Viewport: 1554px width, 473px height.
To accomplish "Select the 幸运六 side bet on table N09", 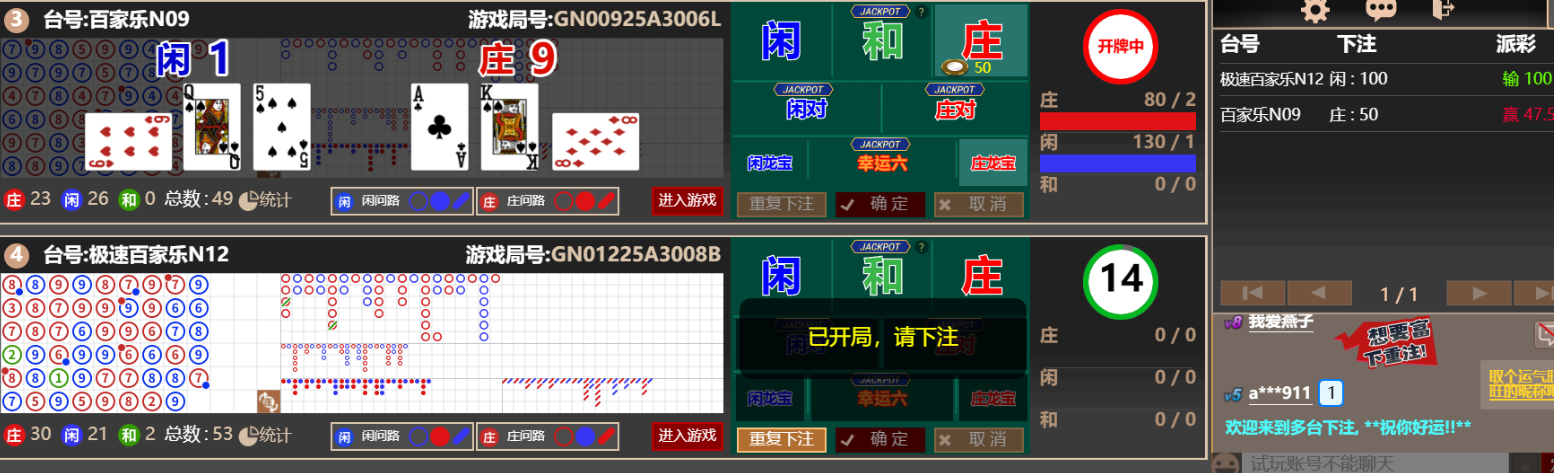I will click(x=880, y=162).
